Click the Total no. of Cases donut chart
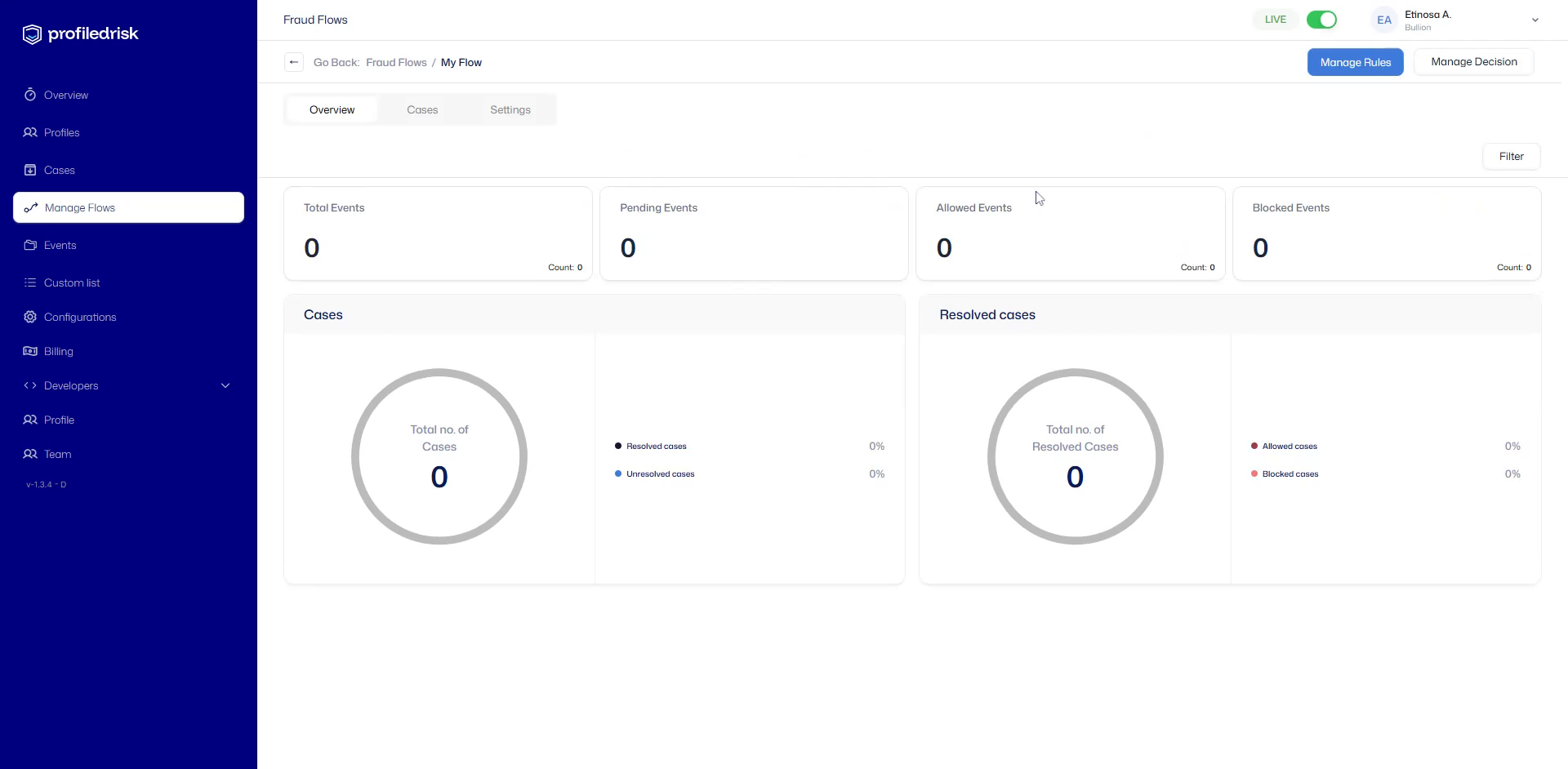This screenshot has width=1568, height=769. point(439,456)
